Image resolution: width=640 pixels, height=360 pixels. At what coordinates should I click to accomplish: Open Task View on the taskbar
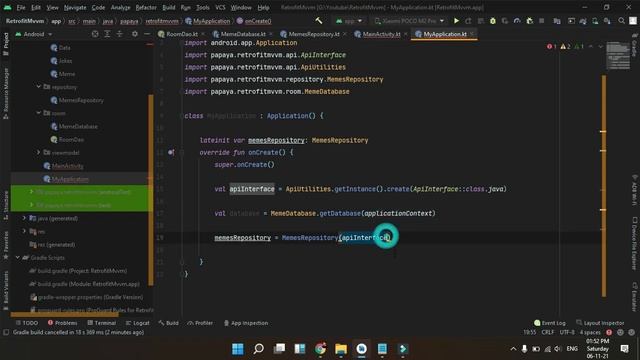(x=279, y=349)
